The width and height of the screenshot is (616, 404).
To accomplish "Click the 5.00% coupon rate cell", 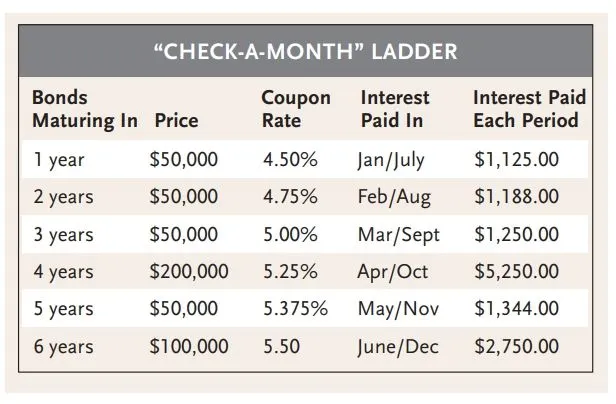I will click(x=289, y=233).
